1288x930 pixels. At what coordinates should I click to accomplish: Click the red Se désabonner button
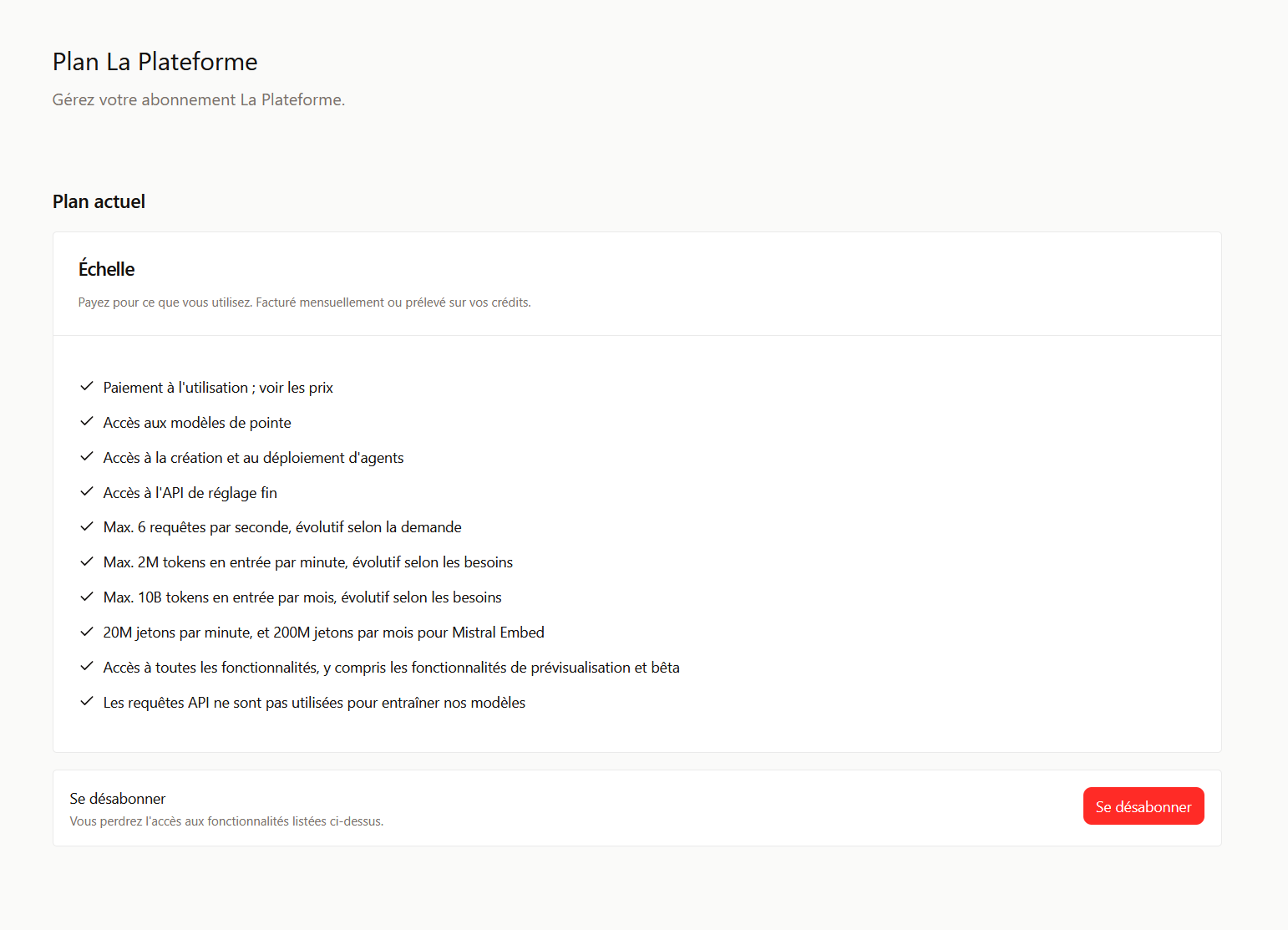[x=1143, y=806]
